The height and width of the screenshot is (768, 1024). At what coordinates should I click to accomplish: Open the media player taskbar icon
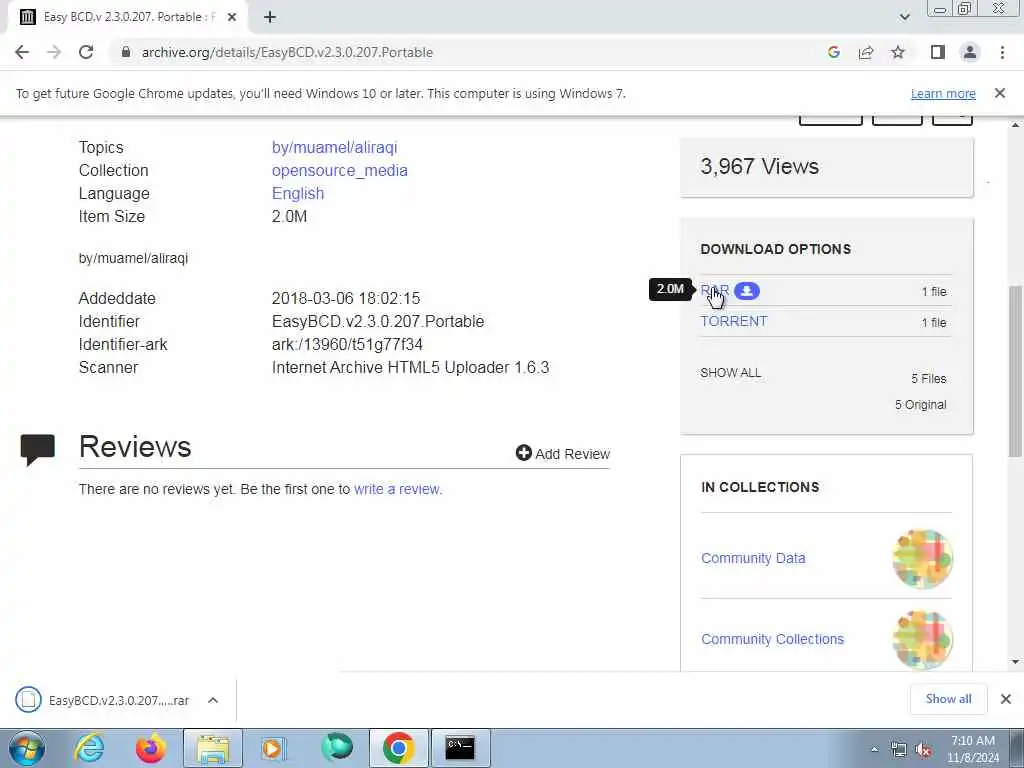click(274, 748)
